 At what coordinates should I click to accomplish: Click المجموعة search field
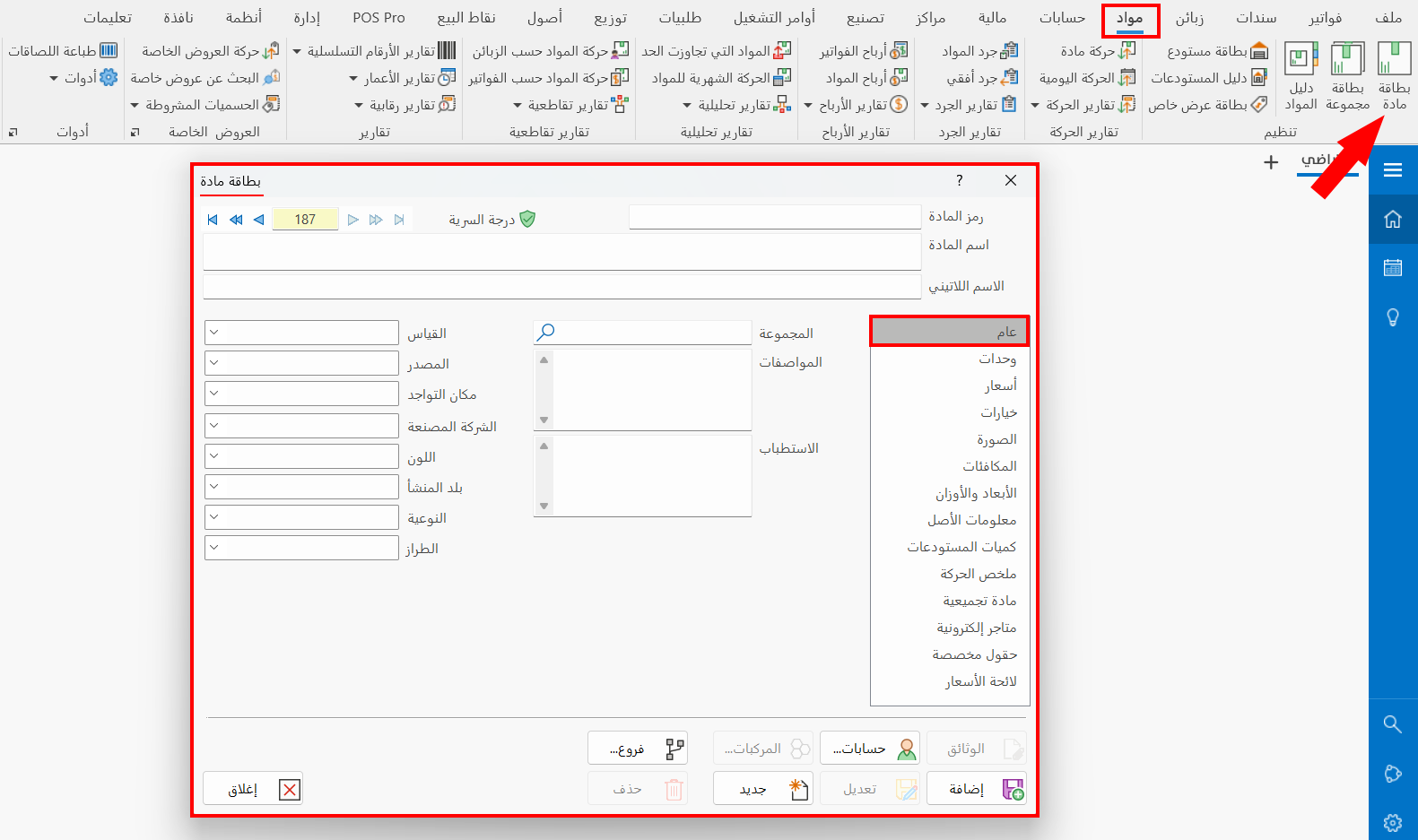[642, 333]
